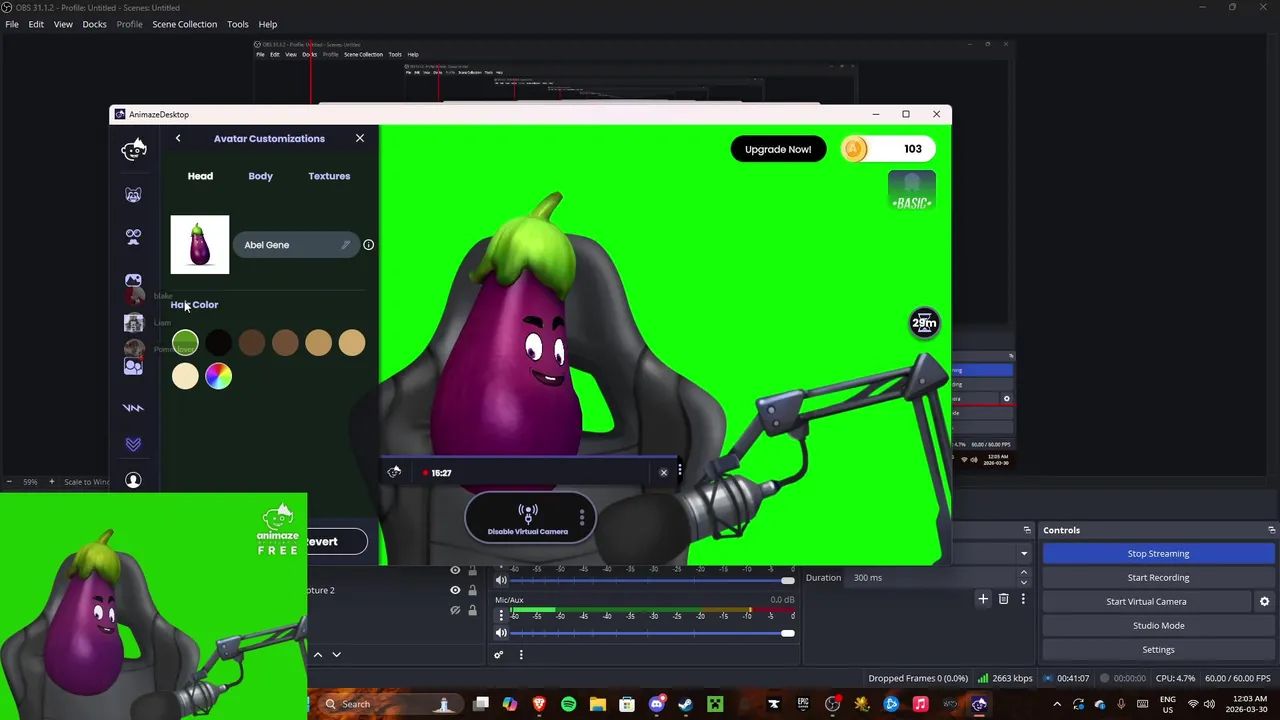
Task: Edit the Abel Gene avatar name field
Action: tap(296, 245)
